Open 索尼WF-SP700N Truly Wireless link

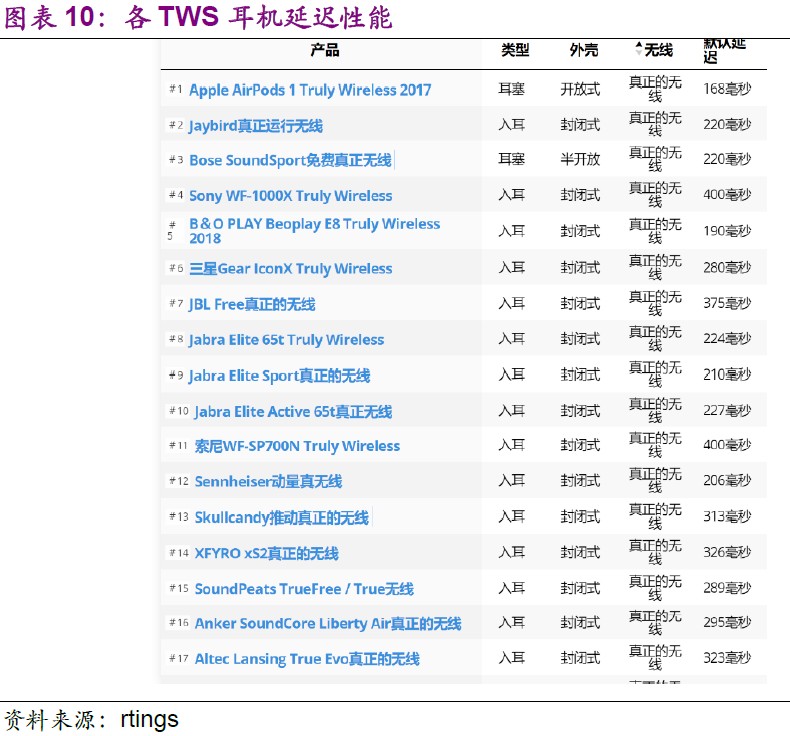[x=297, y=446]
